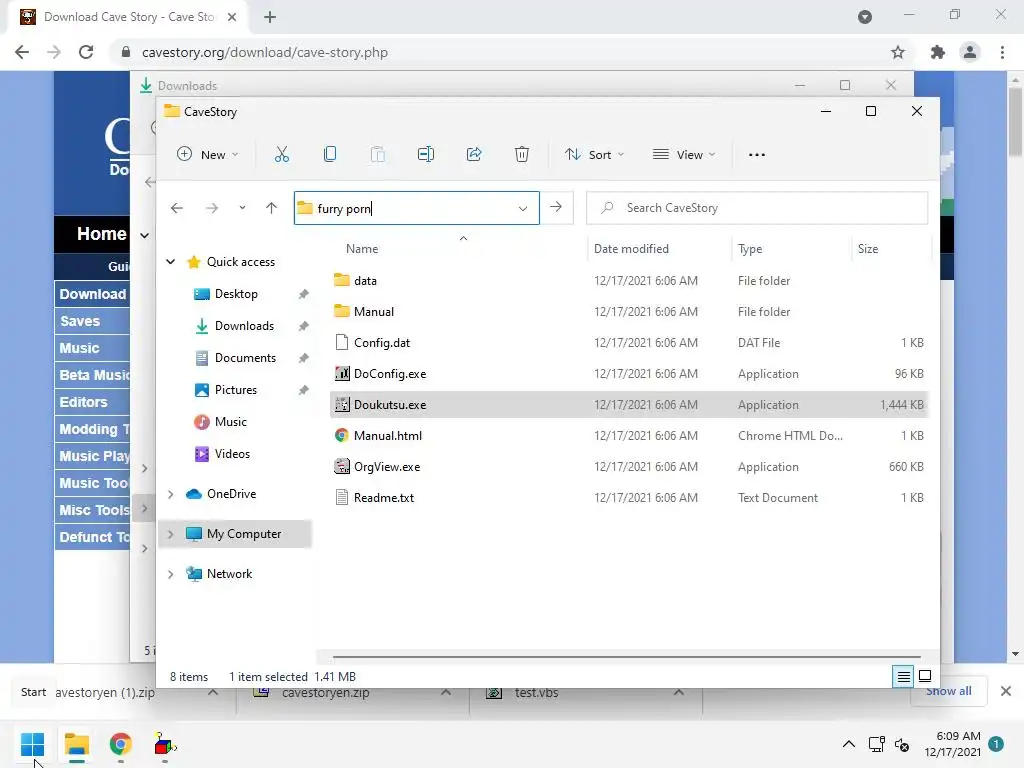The width and height of the screenshot is (1024, 768).
Task: Select Desktop in Quick access
Action: click(x=236, y=294)
